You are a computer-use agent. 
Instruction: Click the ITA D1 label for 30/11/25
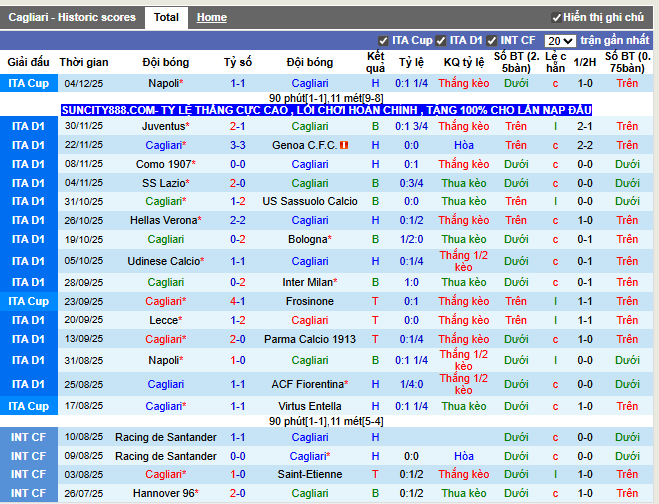[28, 126]
